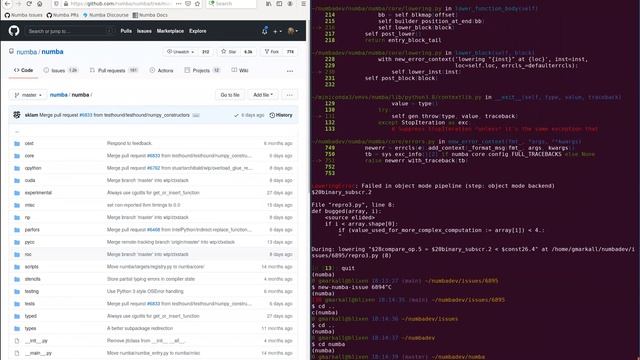Open the user avatar menu

click(x=293, y=31)
